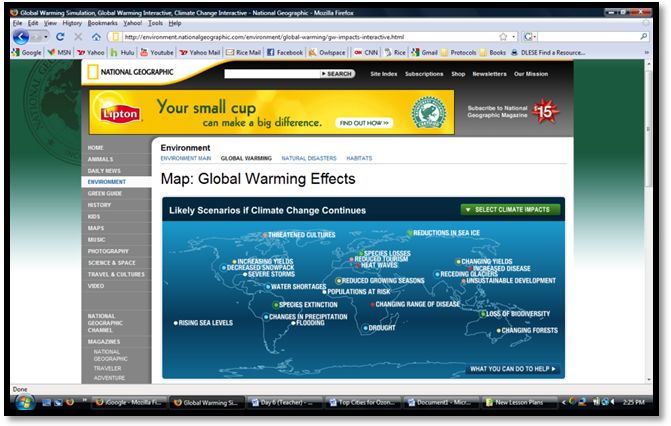The width and height of the screenshot is (671, 426).
Task: Open the Hulu bookmark
Action: tap(122, 52)
